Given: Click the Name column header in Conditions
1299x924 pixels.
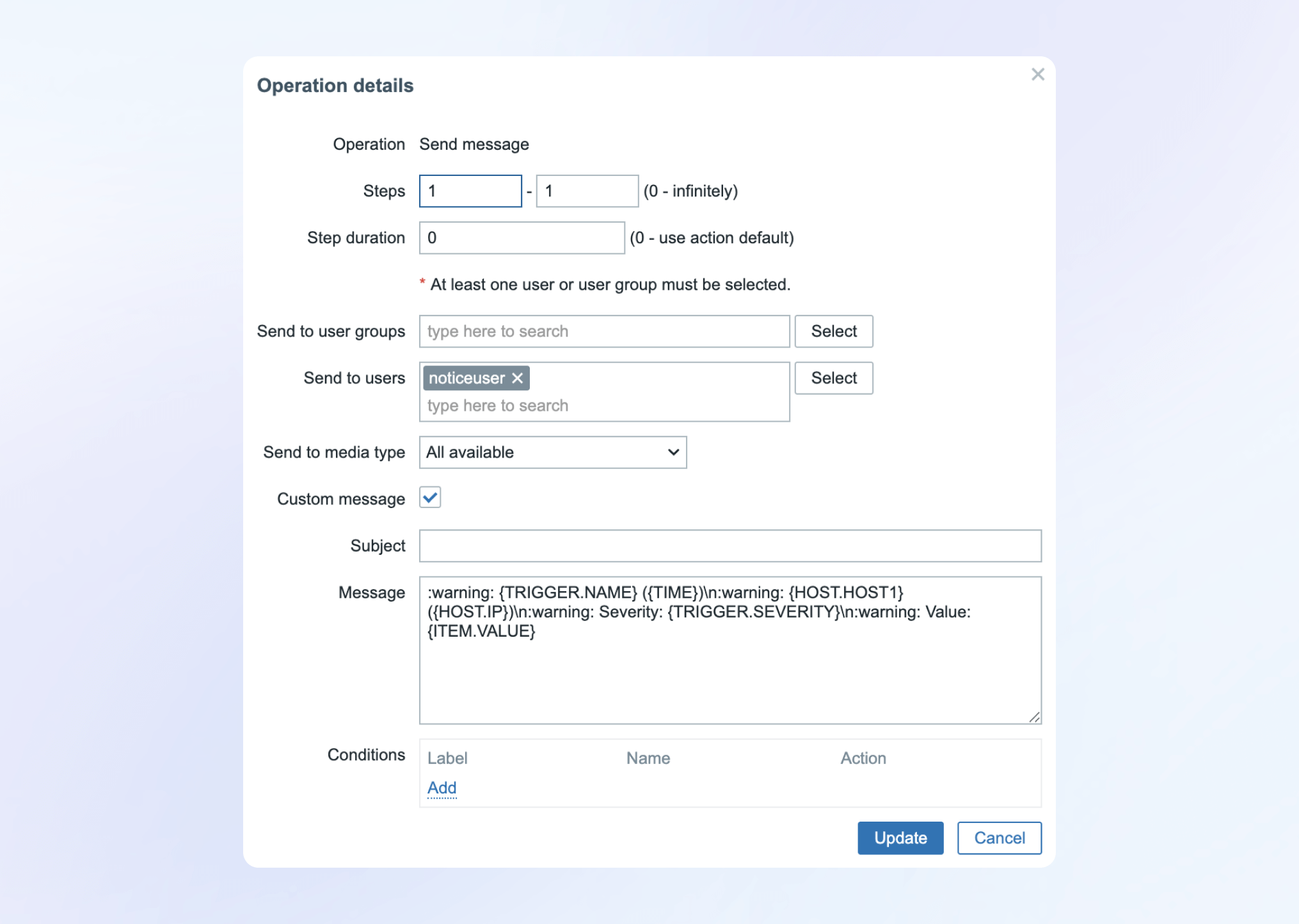Looking at the screenshot, I should [648, 758].
